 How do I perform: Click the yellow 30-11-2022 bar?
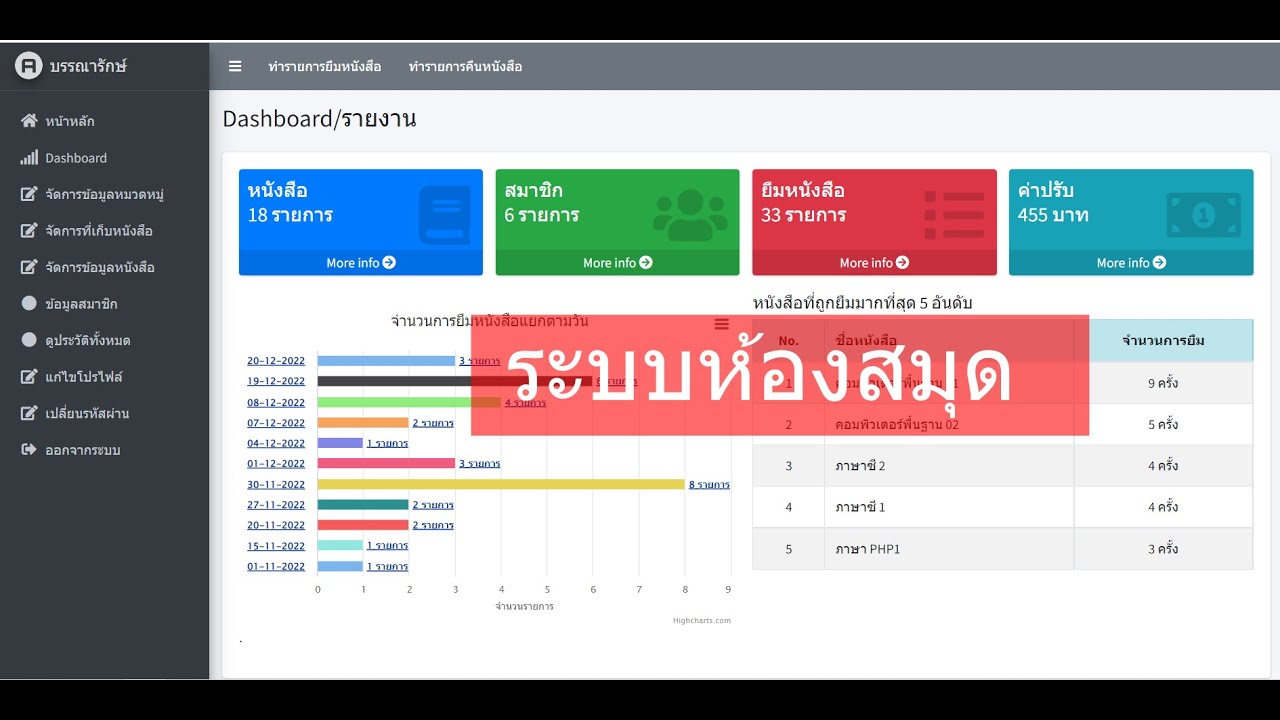click(501, 484)
